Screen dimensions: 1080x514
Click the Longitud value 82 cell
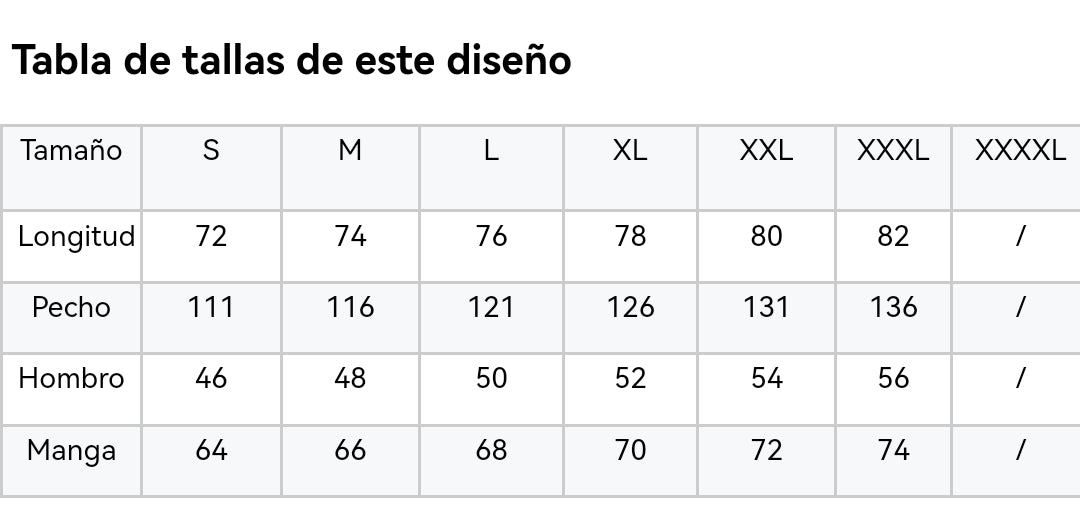click(893, 237)
